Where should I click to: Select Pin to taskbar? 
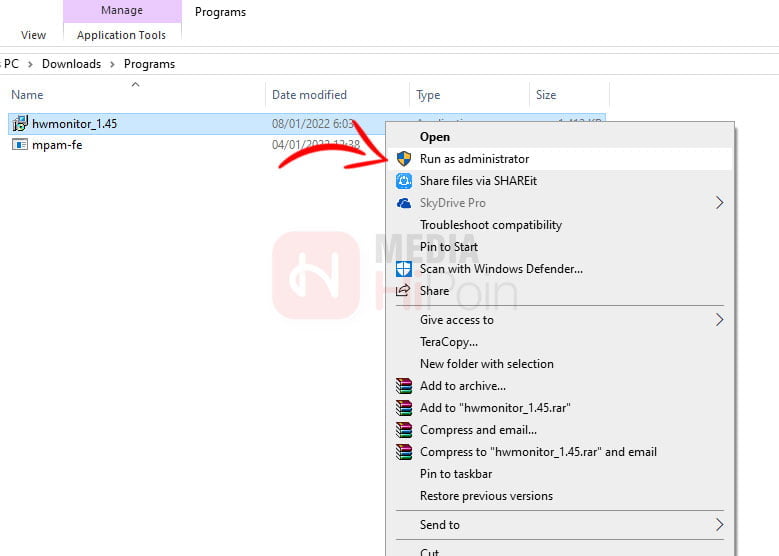pos(560,474)
